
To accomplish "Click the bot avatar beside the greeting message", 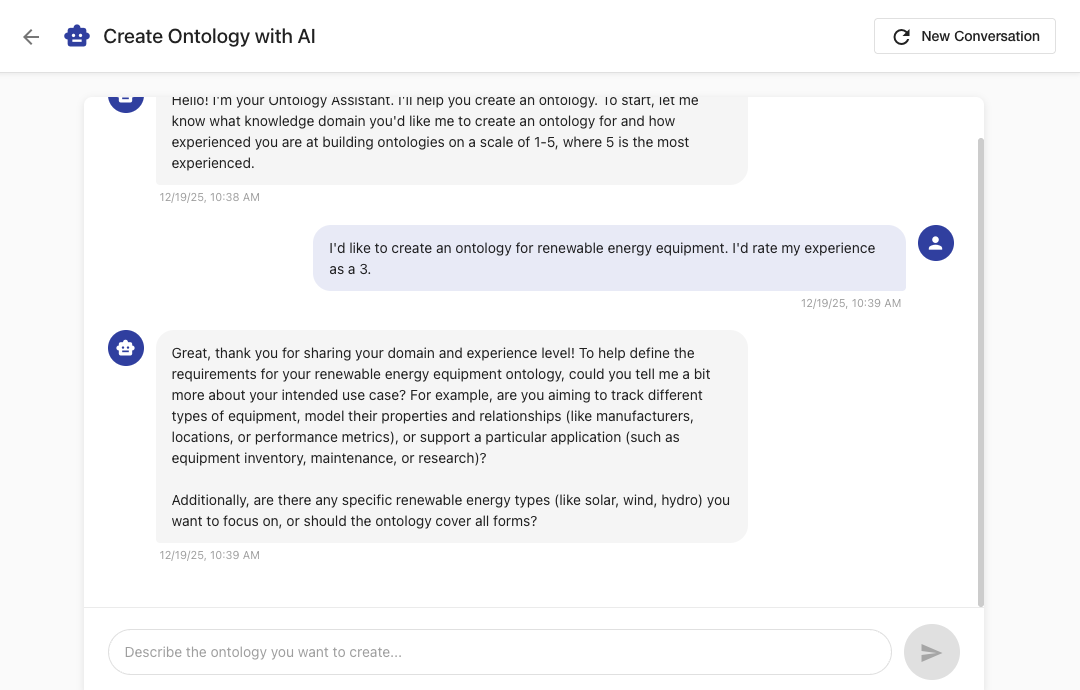I will [x=126, y=101].
